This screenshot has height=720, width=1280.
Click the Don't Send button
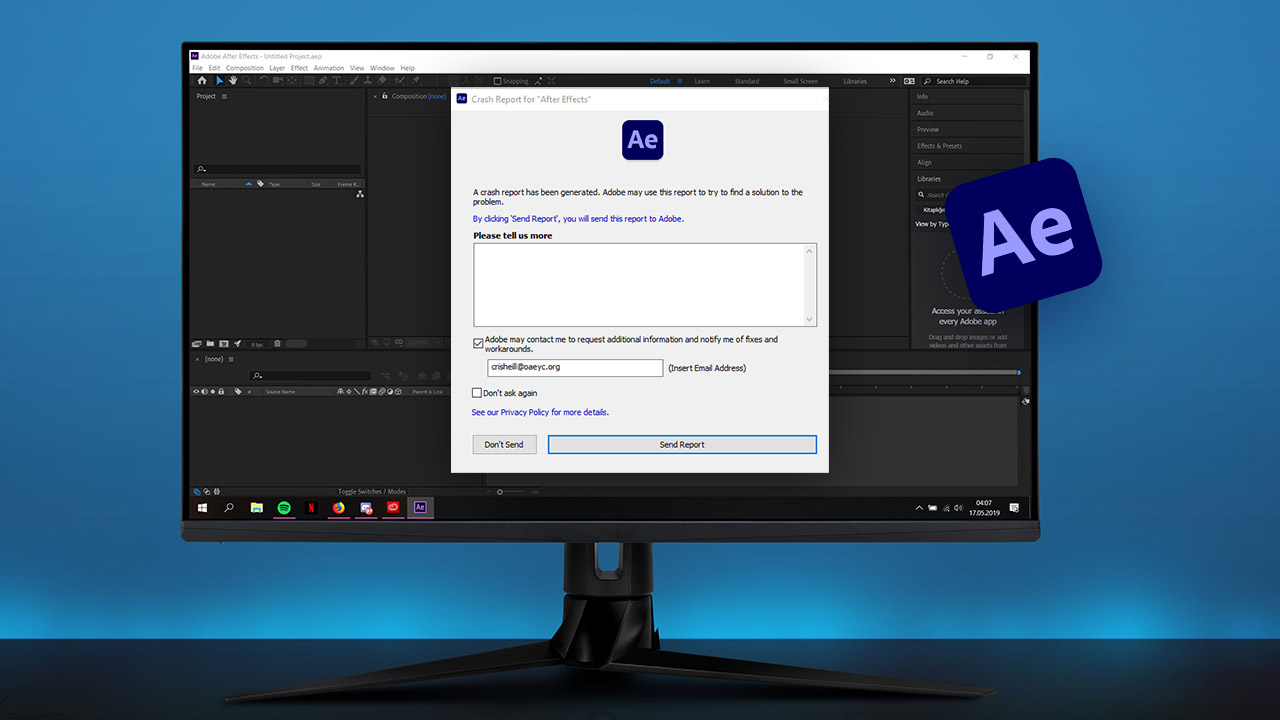coord(504,444)
